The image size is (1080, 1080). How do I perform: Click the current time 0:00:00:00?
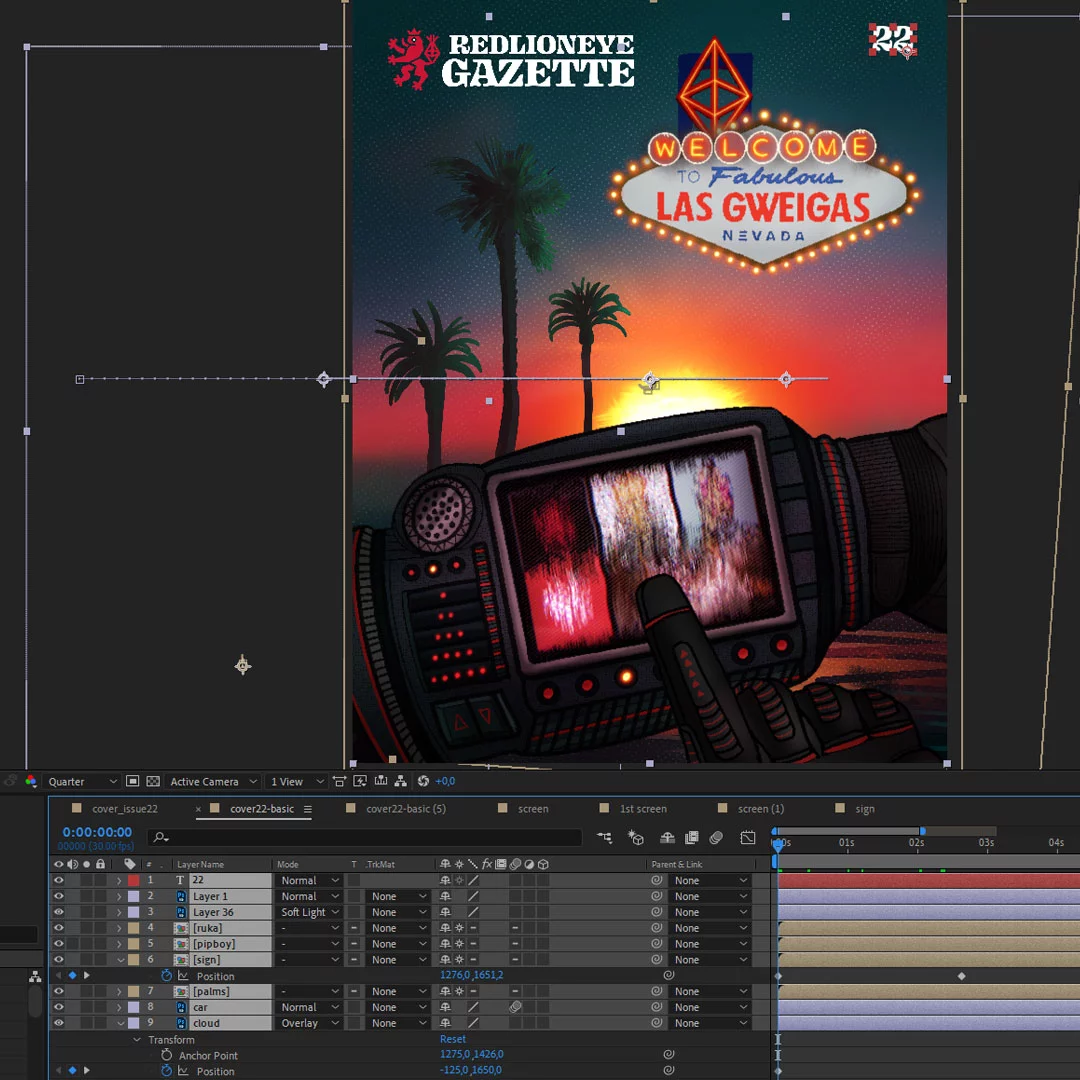(x=97, y=831)
